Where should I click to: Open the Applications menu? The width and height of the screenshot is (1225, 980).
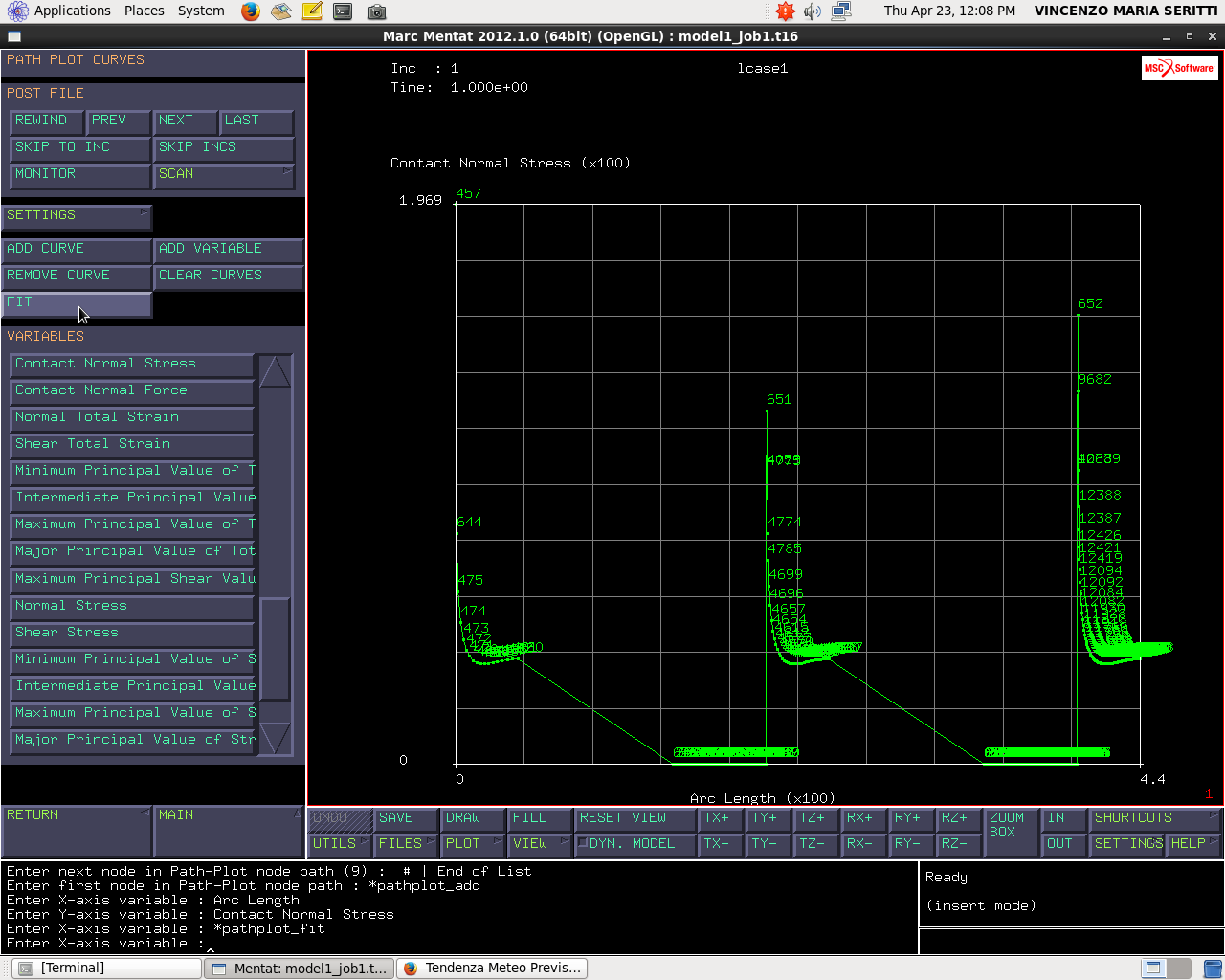pos(61,11)
